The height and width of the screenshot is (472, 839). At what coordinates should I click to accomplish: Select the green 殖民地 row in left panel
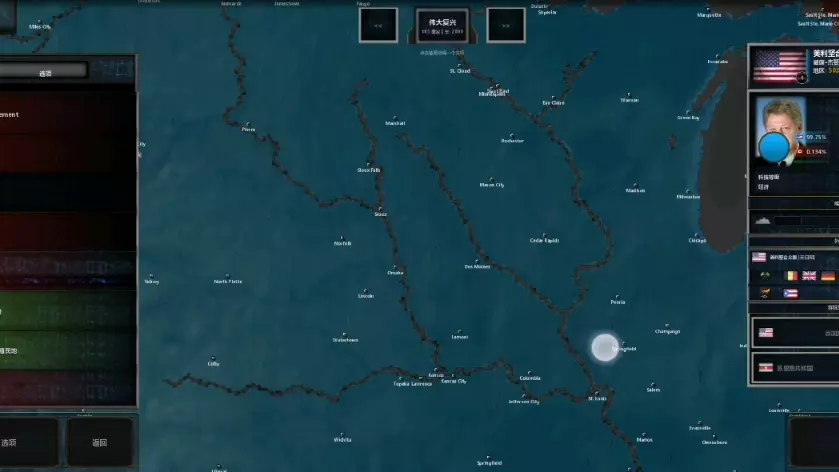68,351
